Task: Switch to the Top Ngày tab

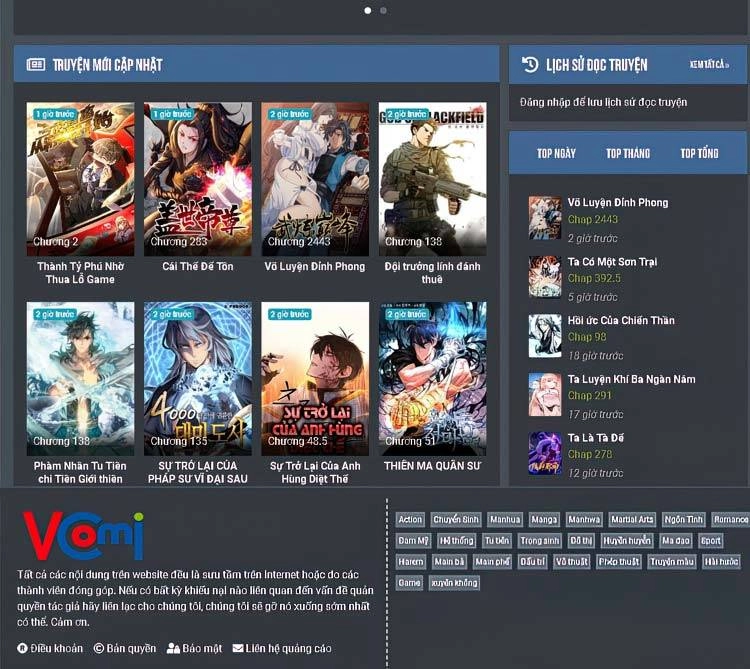Action: [x=556, y=153]
